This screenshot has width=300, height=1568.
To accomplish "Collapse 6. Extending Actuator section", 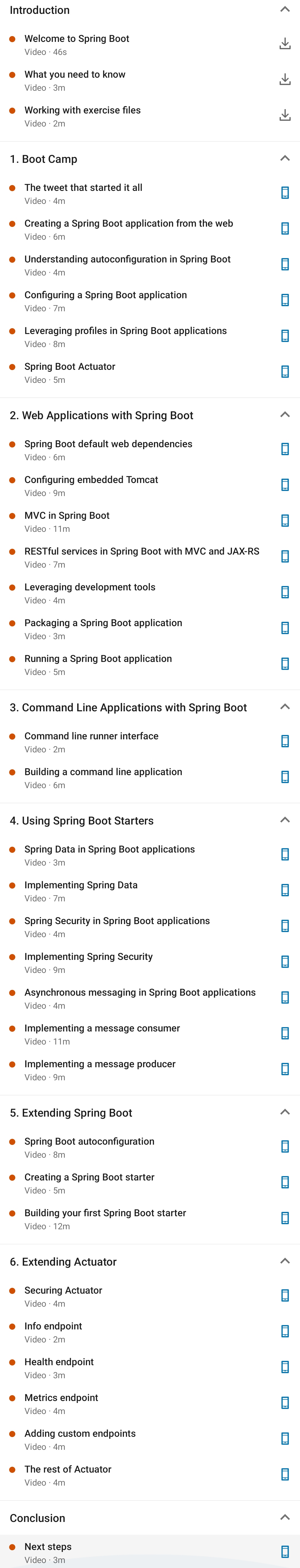I will point(285,1261).
